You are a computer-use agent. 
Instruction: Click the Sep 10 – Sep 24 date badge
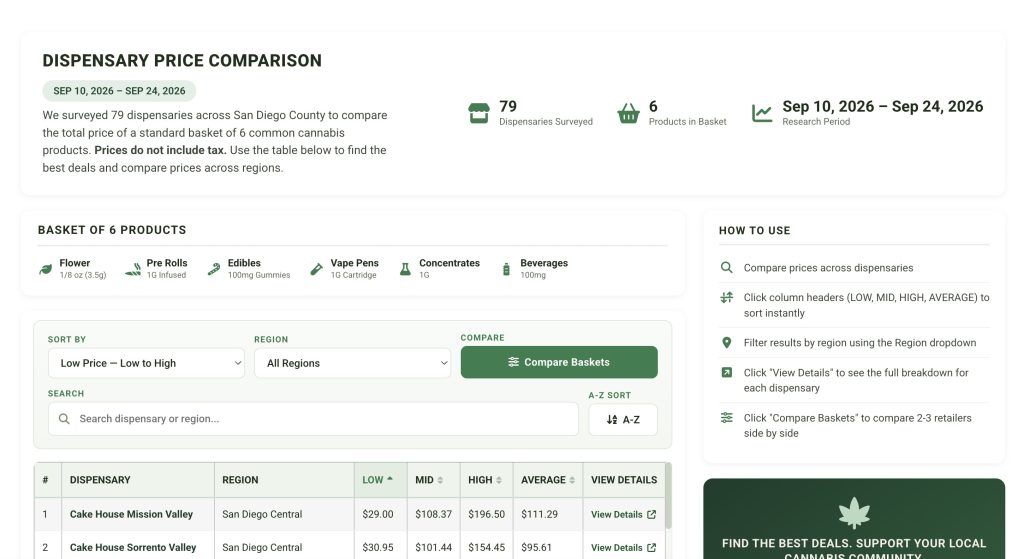[x=120, y=91]
